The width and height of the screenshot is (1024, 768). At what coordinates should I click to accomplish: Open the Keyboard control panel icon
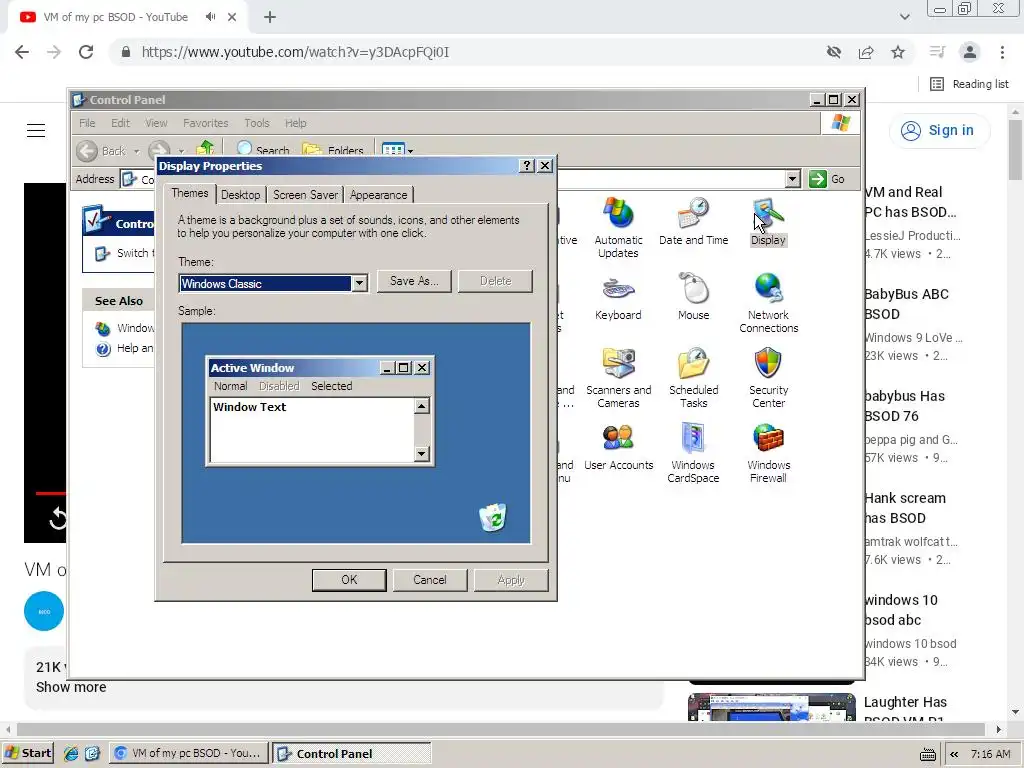(x=618, y=297)
